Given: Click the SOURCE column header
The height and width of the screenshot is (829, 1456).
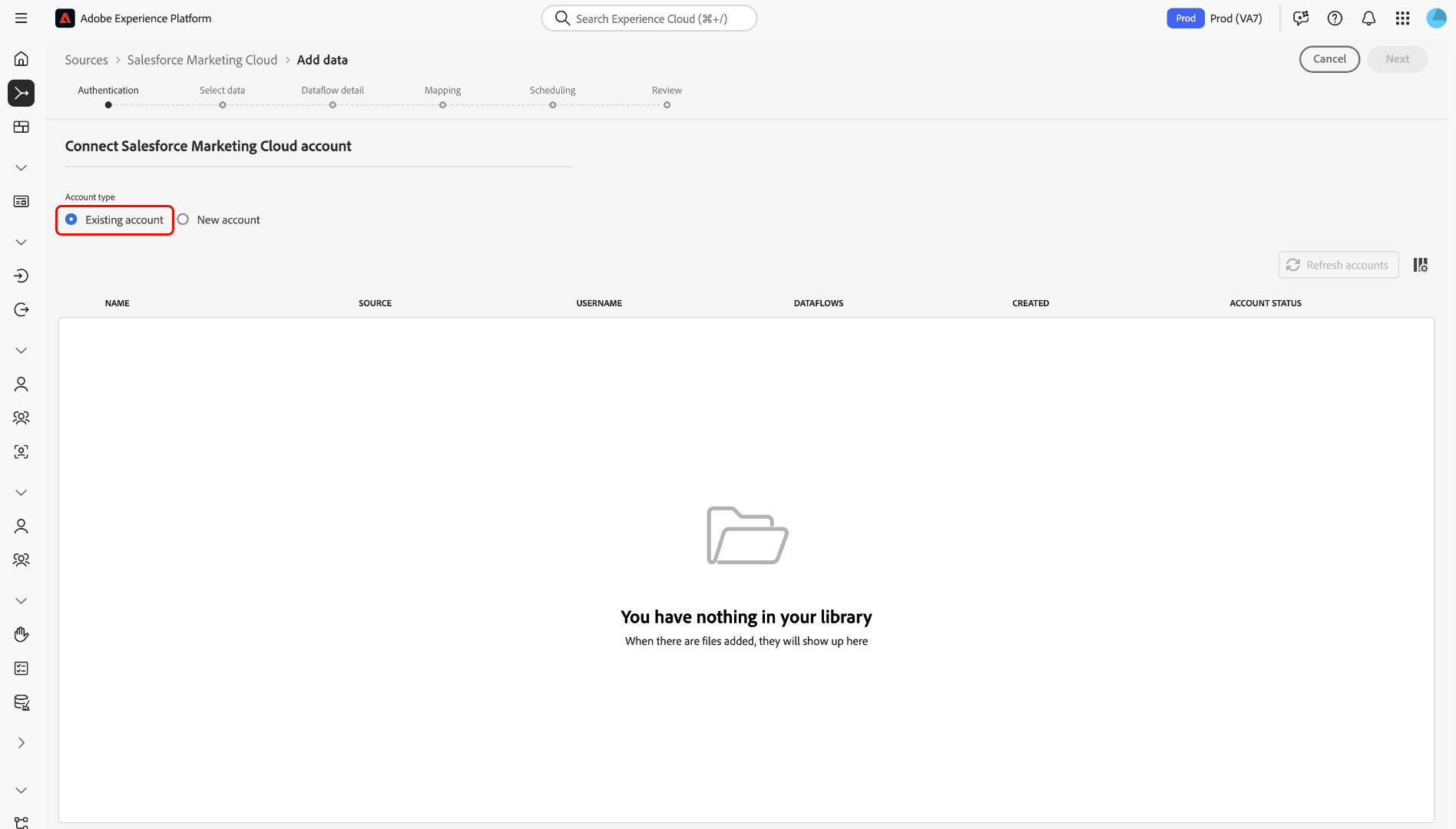Looking at the screenshot, I should click(x=375, y=303).
